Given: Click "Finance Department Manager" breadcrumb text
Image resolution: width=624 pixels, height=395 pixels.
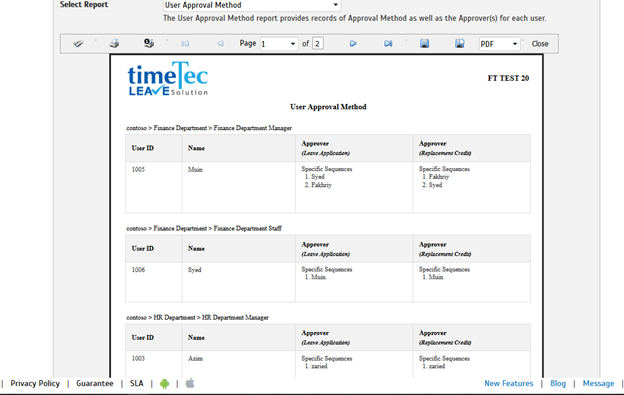Looking at the screenshot, I should [x=253, y=128].
